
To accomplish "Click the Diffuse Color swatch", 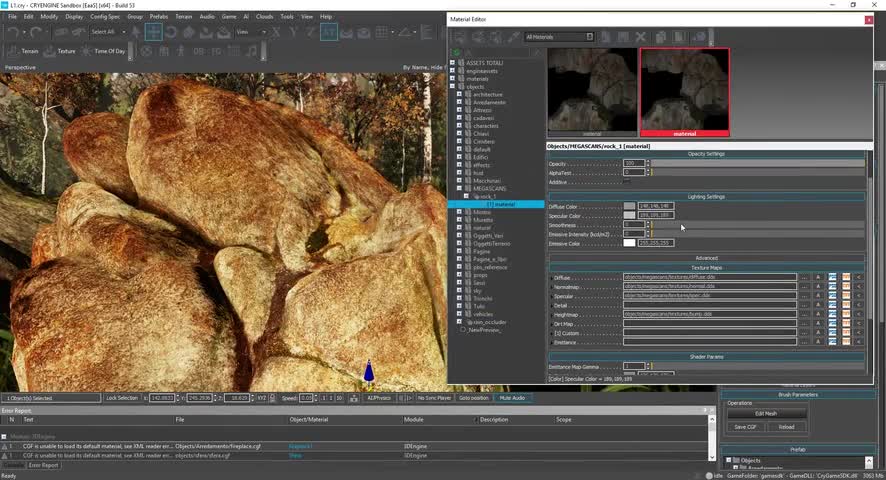I will tap(629, 206).
